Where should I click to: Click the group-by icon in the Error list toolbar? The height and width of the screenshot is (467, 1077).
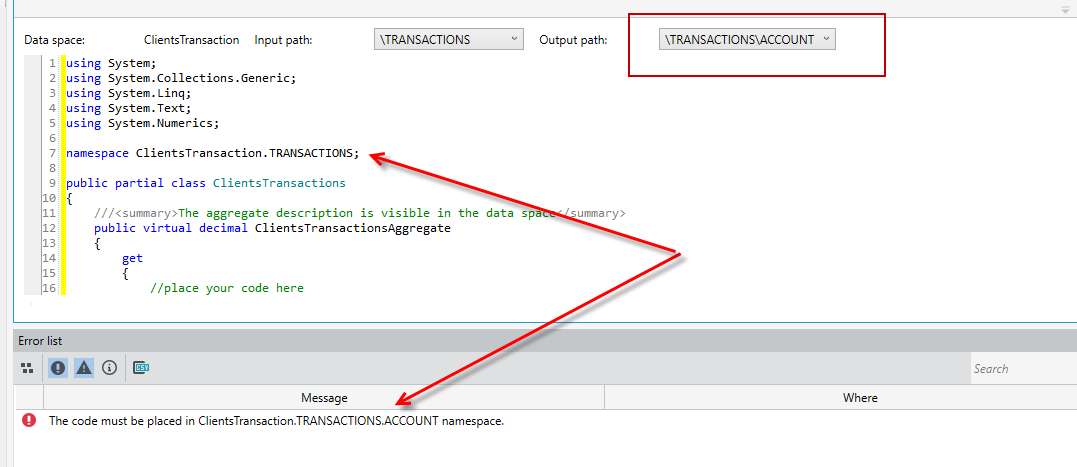point(27,369)
